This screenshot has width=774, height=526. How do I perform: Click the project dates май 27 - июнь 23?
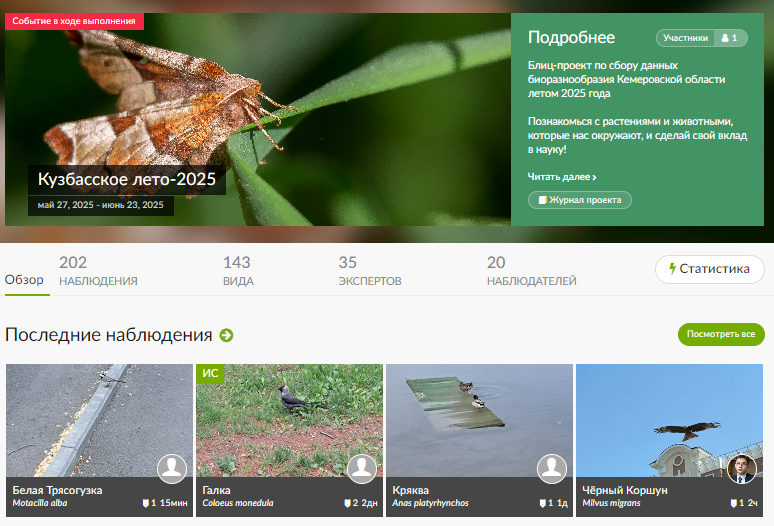pos(101,205)
